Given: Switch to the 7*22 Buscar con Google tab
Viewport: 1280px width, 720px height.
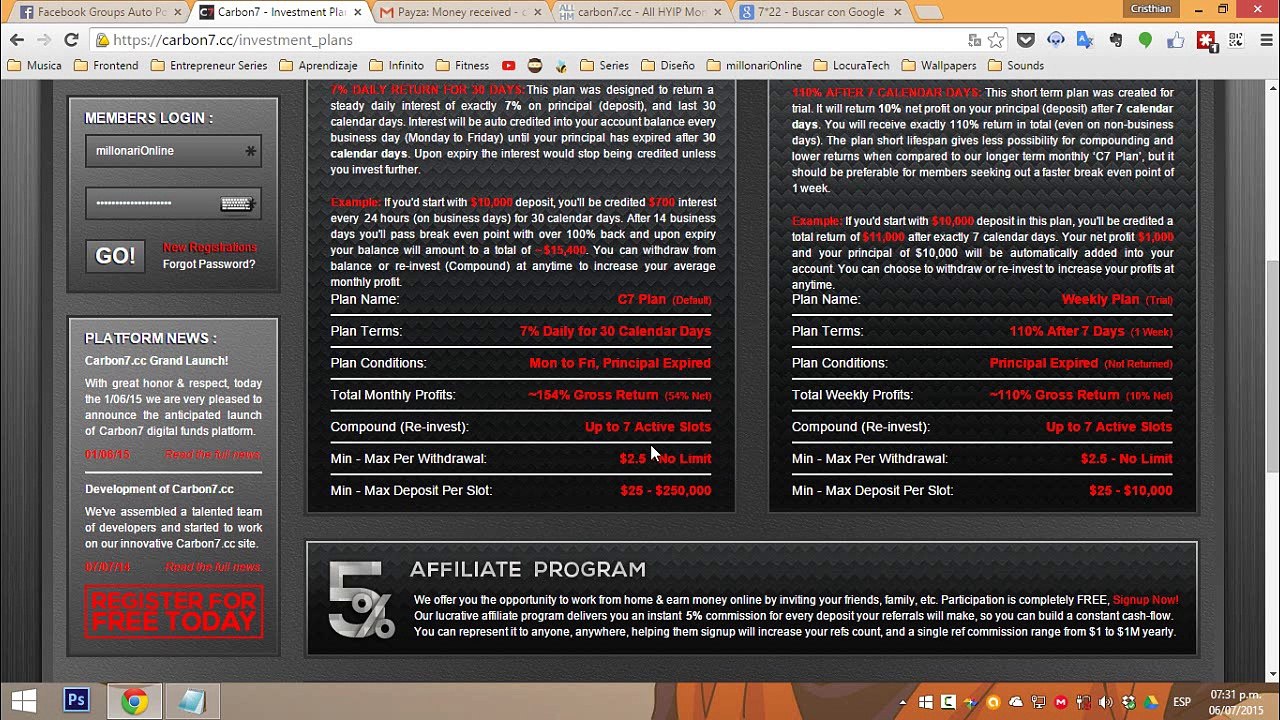Looking at the screenshot, I should tap(820, 12).
